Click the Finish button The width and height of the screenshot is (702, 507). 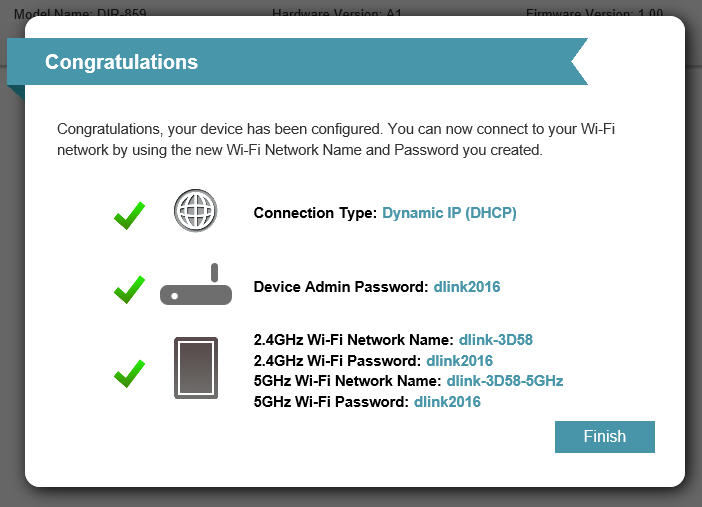pos(604,437)
